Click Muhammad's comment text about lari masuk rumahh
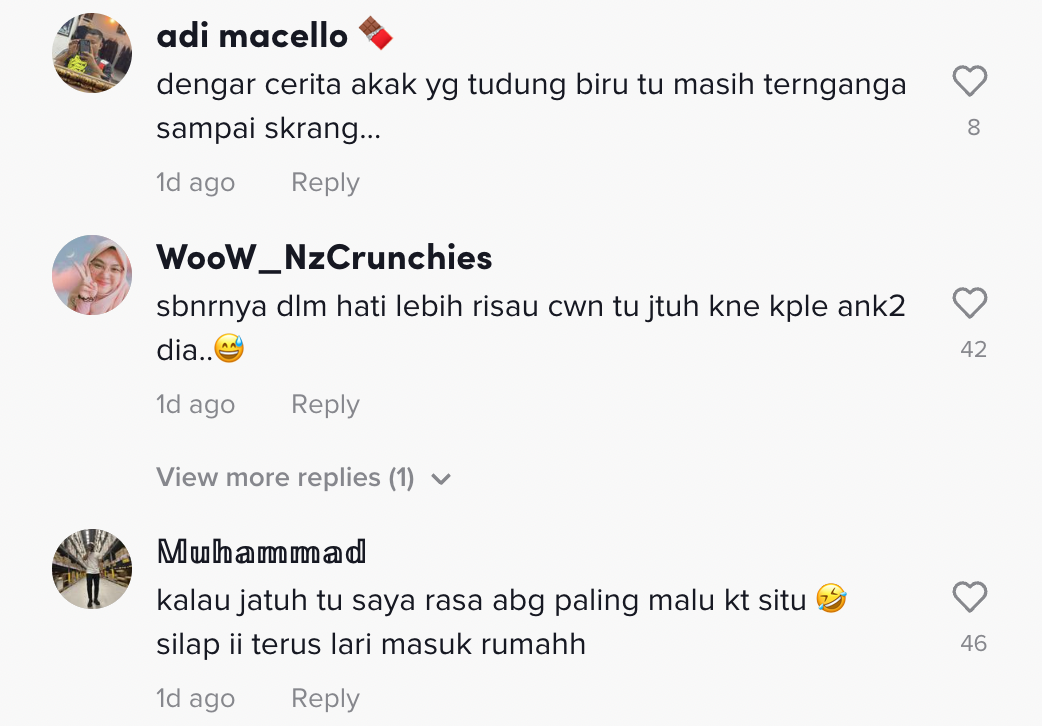The image size is (1042, 726). [371, 645]
